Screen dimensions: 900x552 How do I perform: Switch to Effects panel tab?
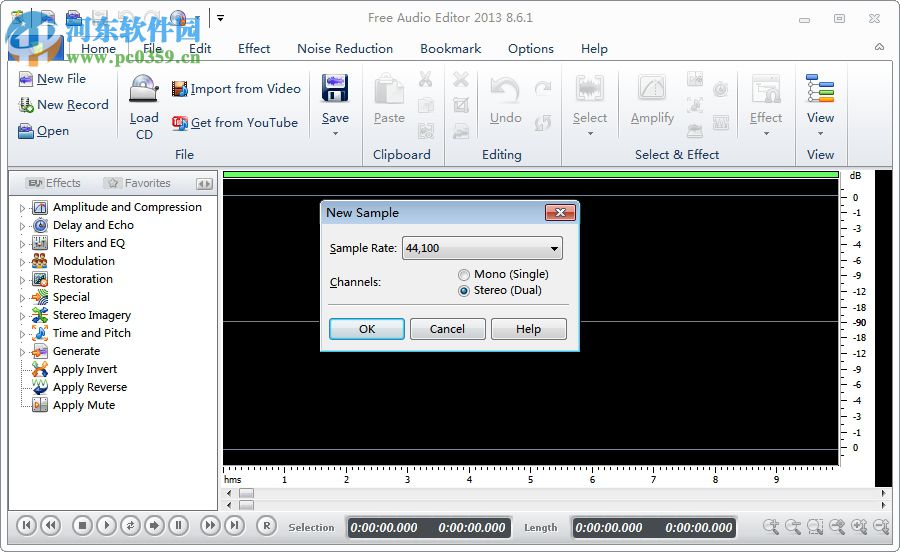54,183
